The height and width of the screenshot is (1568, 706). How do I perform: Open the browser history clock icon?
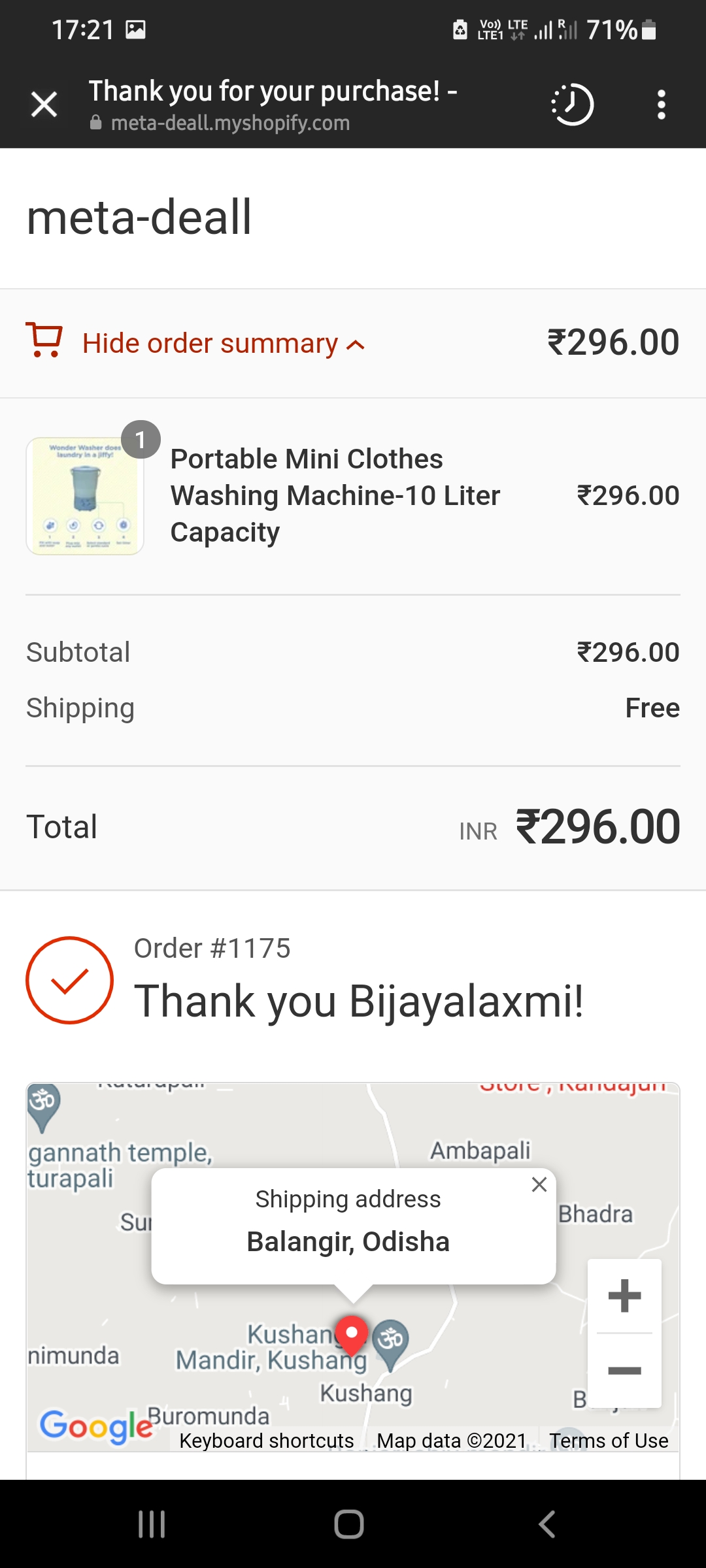(573, 105)
